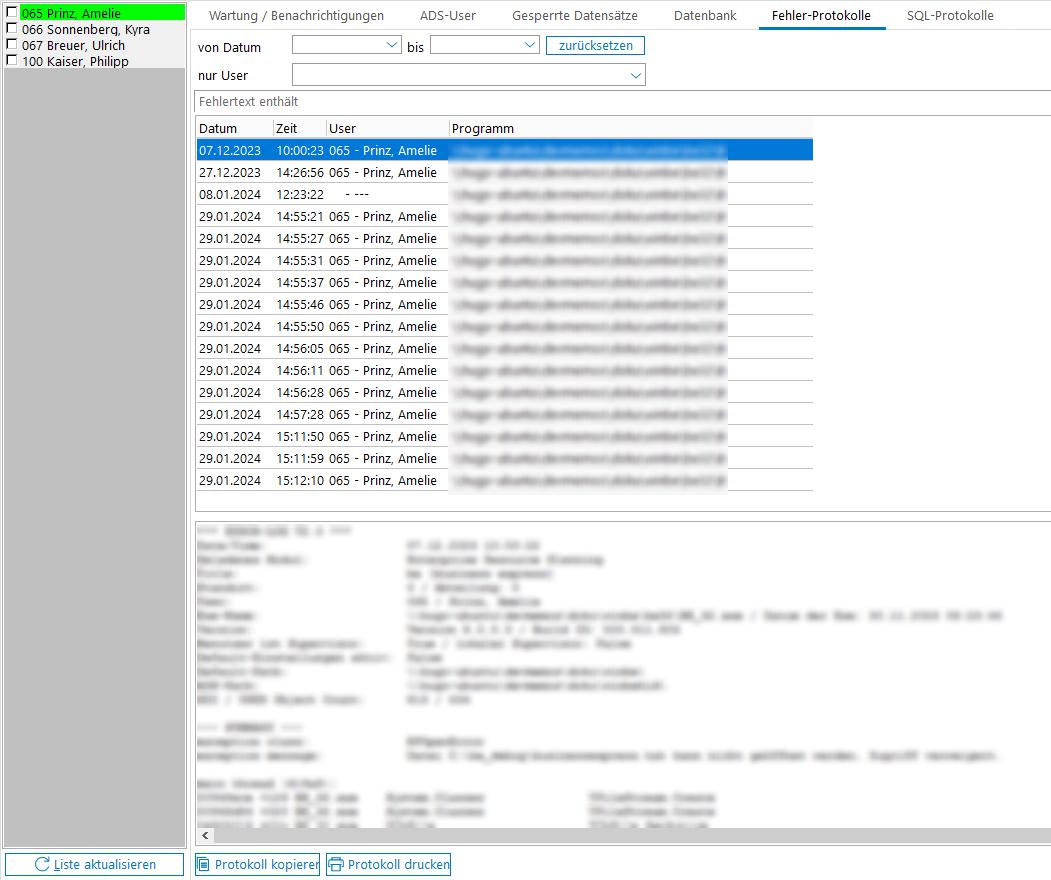1051x880 pixels.
Task: Click the copy icon for Protokoll kopieren
Action: click(204, 864)
